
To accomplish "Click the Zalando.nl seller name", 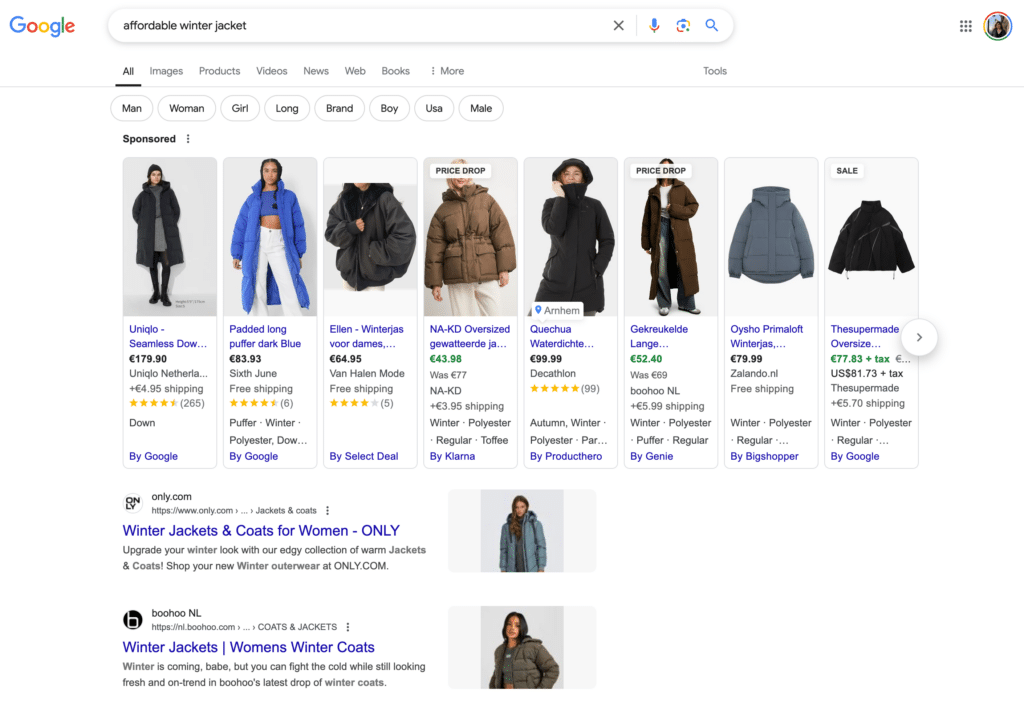I will [x=754, y=373].
